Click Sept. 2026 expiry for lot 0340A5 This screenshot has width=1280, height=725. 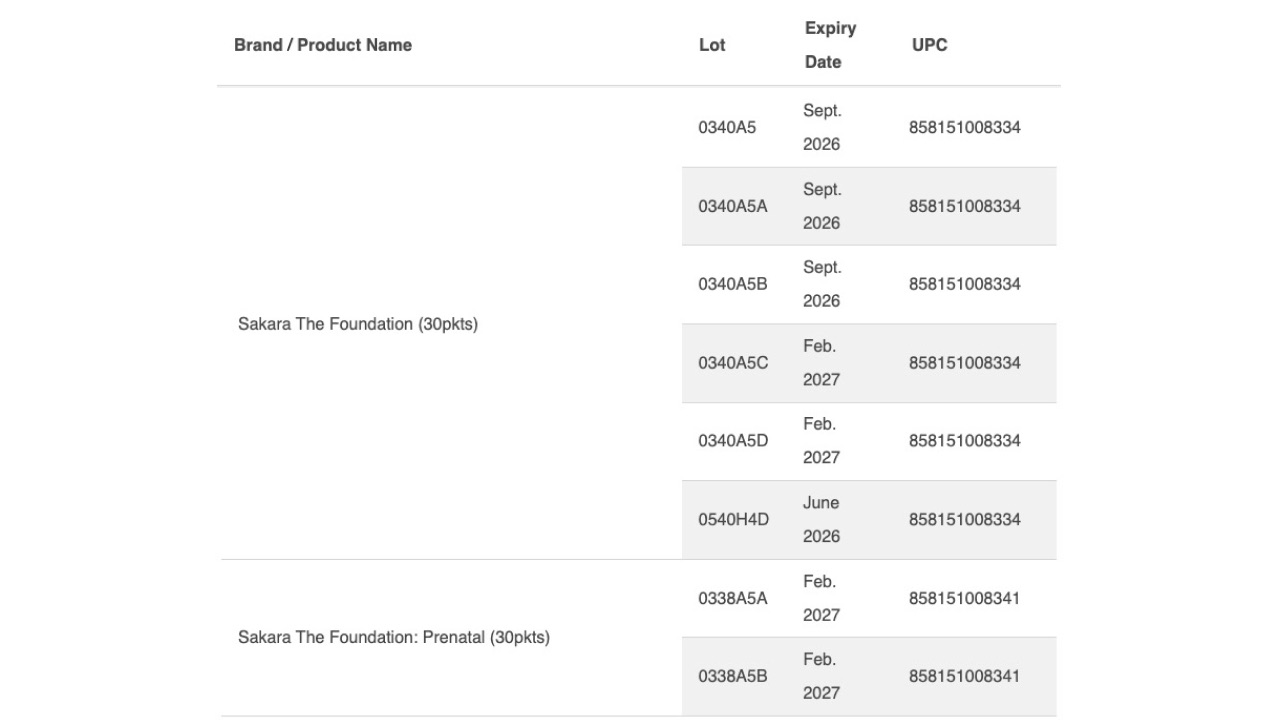[x=822, y=127]
